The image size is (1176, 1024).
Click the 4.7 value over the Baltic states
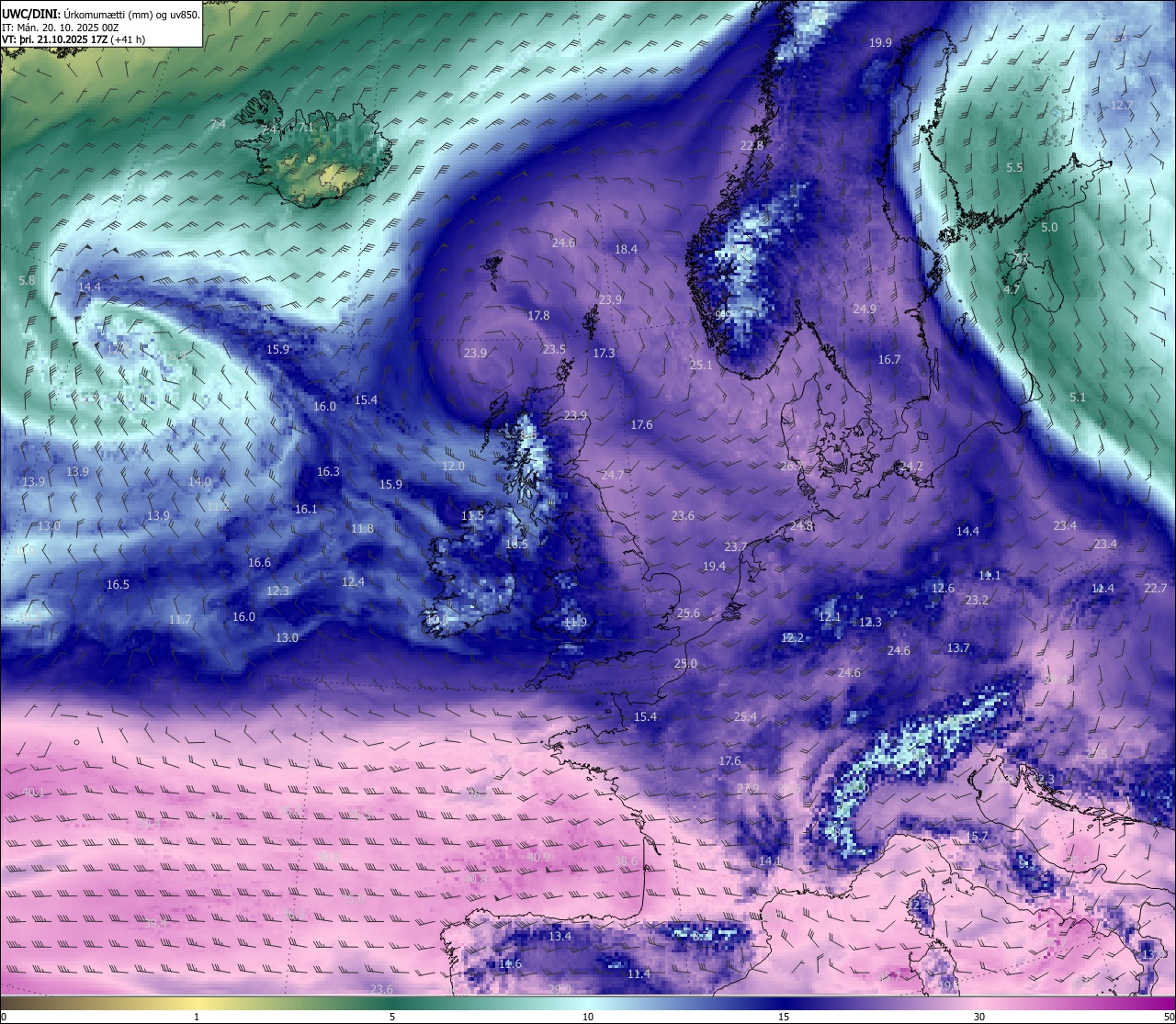click(x=1011, y=289)
